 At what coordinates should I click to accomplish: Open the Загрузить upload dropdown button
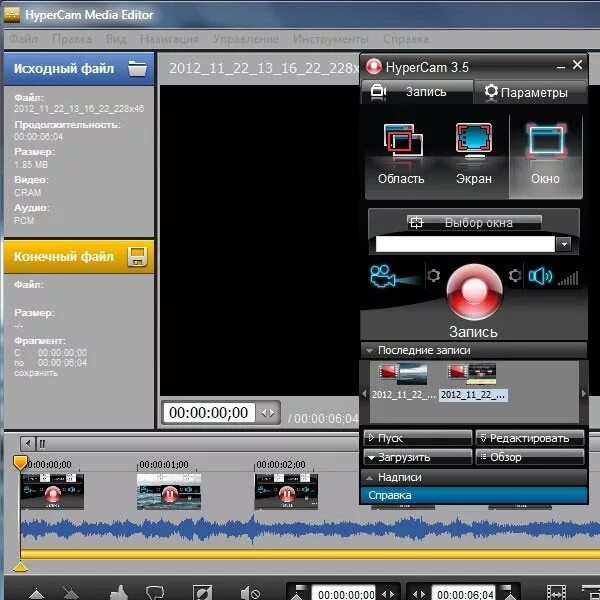[418, 457]
